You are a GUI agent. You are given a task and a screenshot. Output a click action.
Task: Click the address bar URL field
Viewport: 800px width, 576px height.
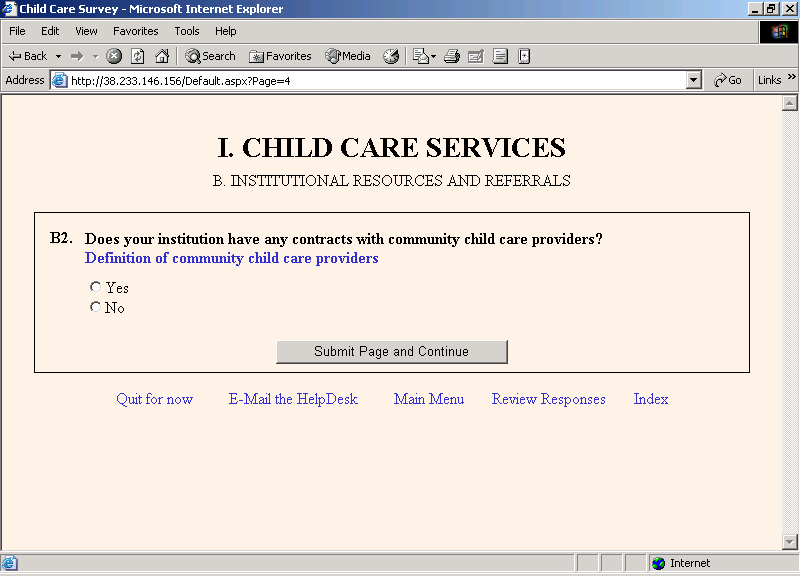pos(378,81)
